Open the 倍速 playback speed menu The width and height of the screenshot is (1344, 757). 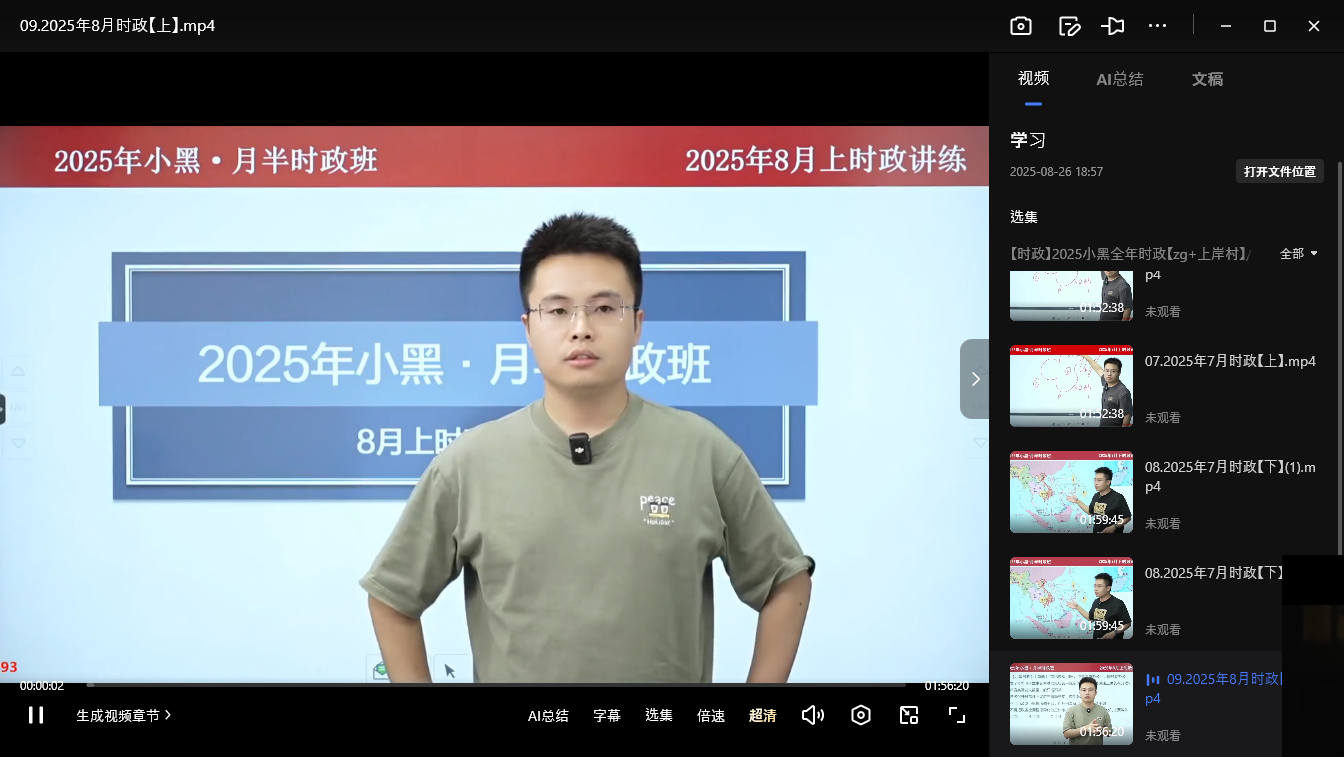coord(711,715)
